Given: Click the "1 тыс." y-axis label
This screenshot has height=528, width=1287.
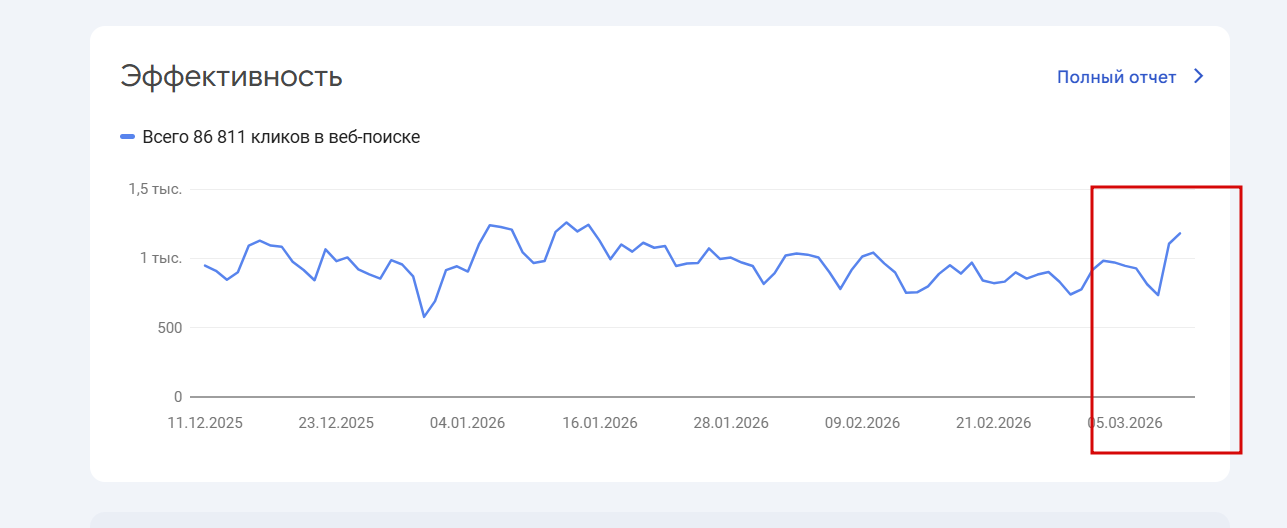Looking at the screenshot, I should [160, 258].
